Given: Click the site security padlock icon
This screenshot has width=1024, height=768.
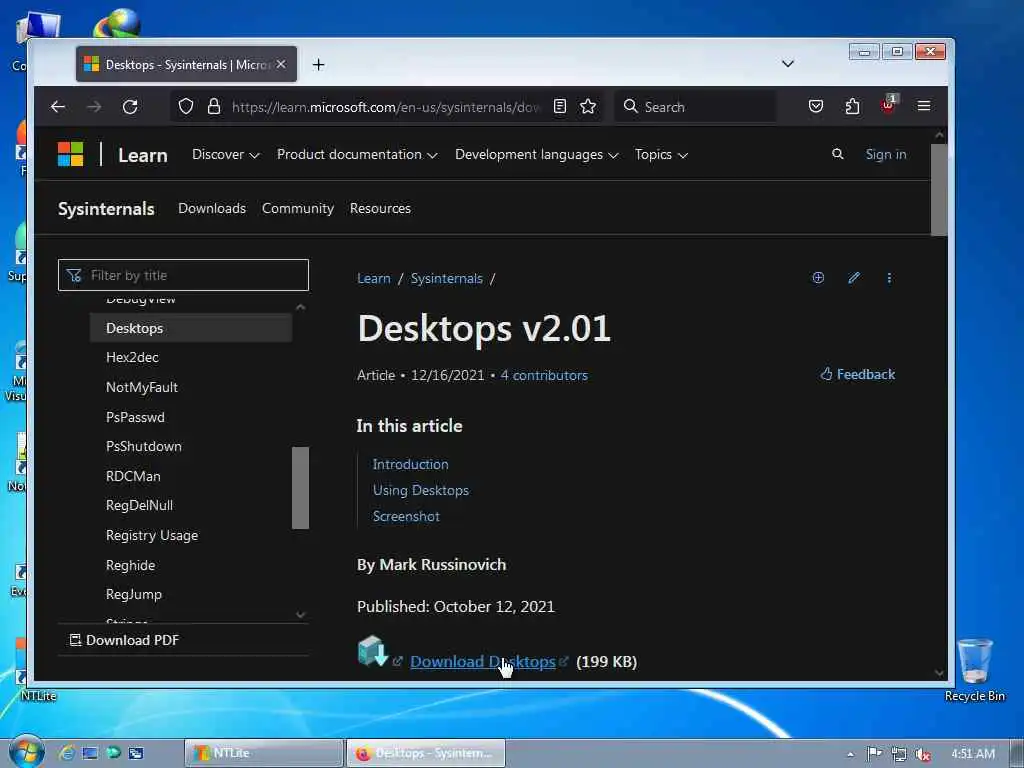Looking at the screenshot, I should tap(214, 106).
